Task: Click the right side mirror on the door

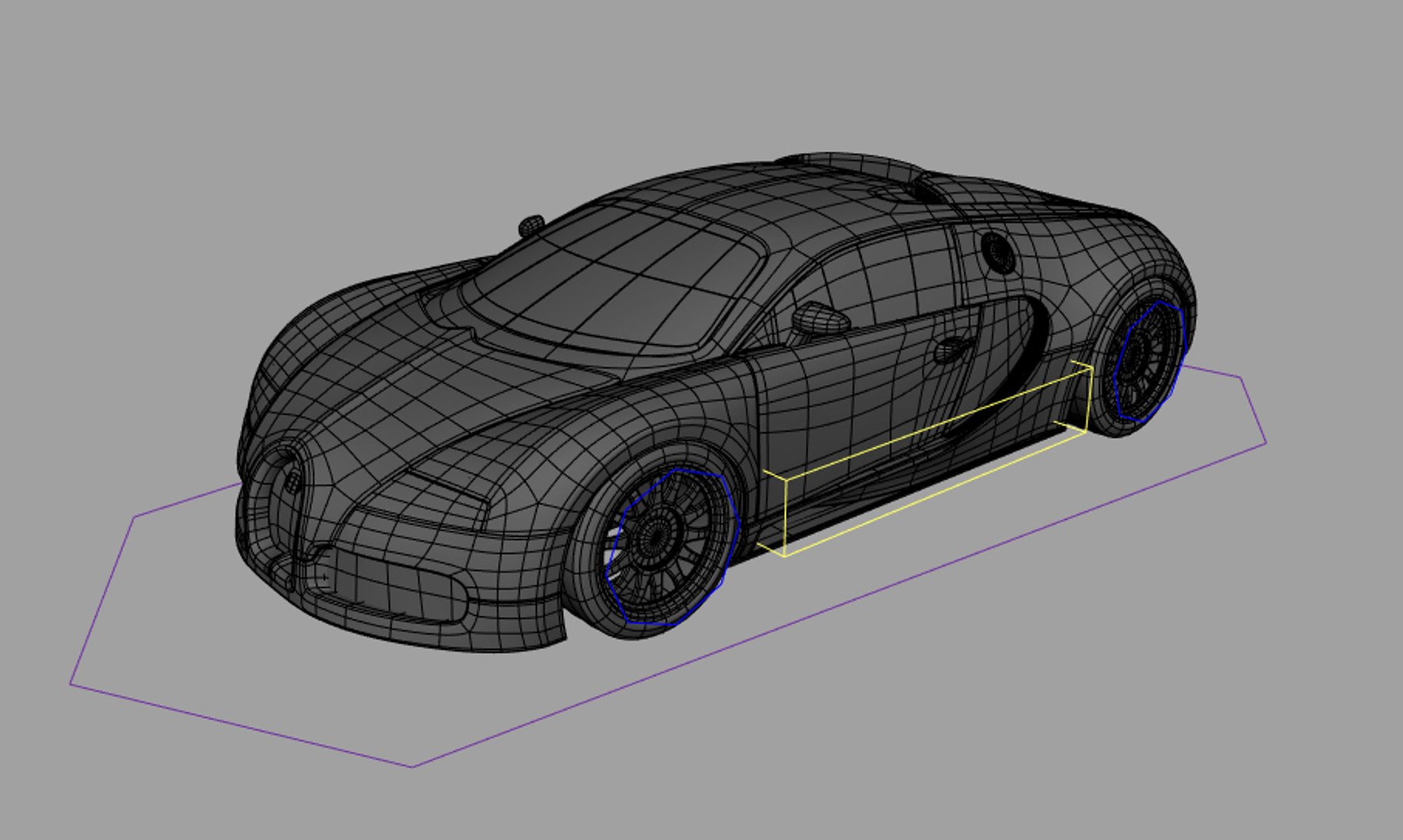Action: (x=820, y=319)
